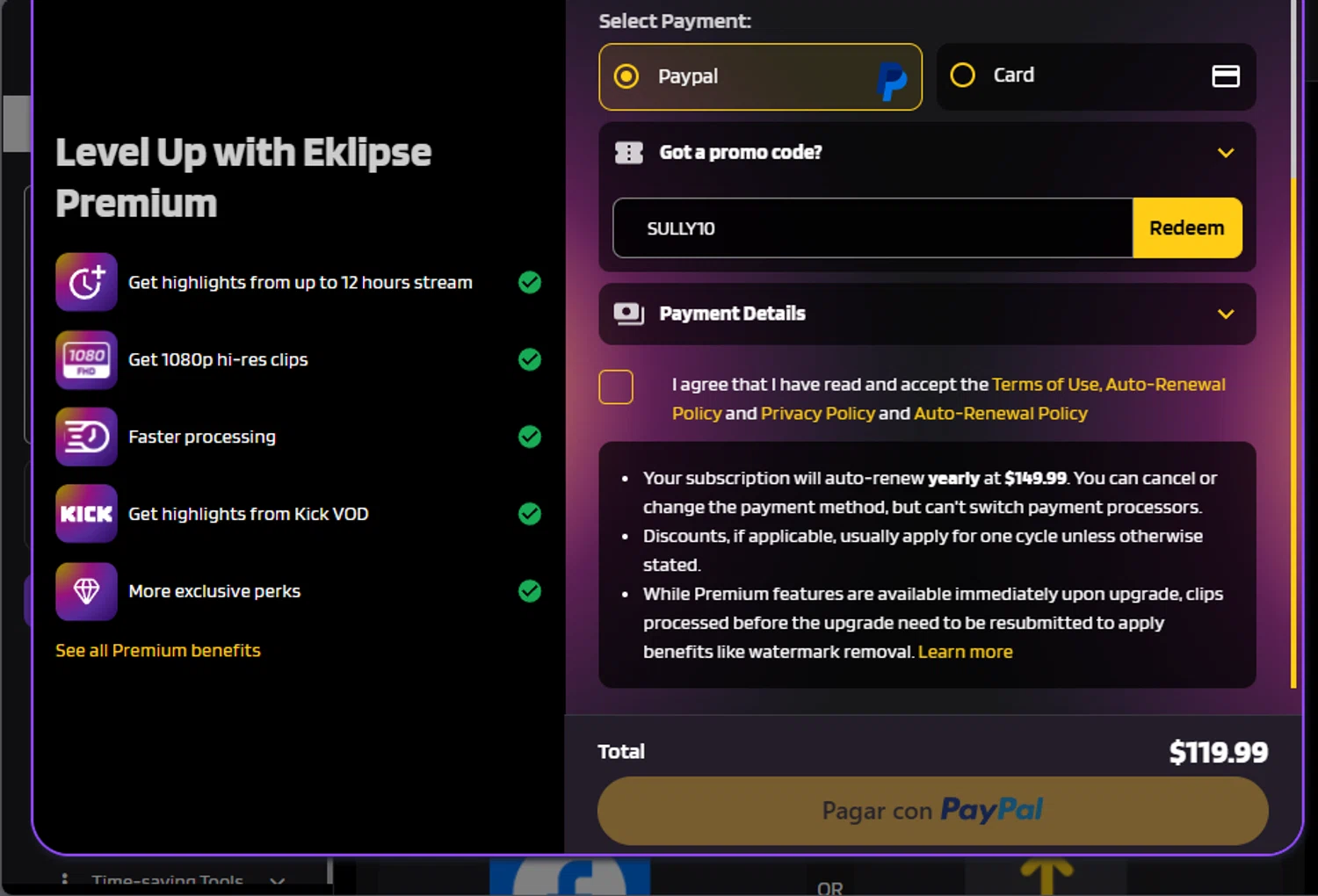
Task: Click the Faster processing icon
Action: (86, 437)
